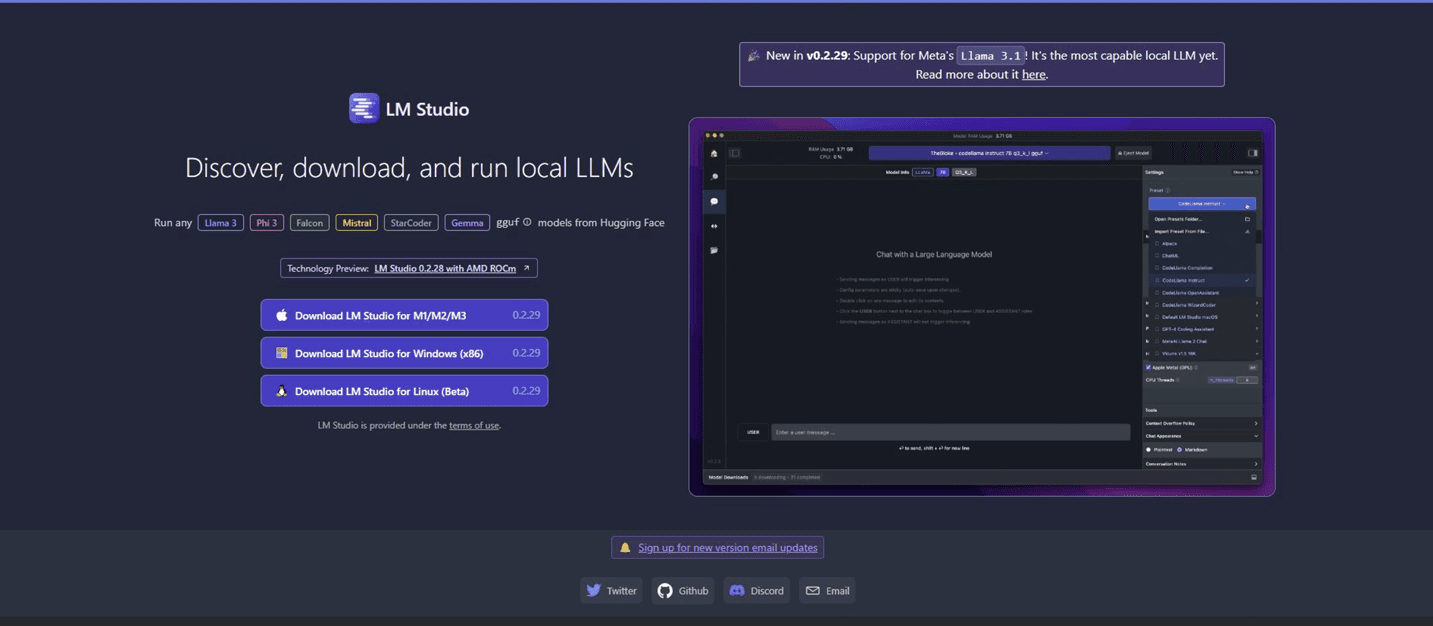Import Preset From File using the import icon
Image resolution: width=1433 pixels, height=626 pixels.
[1248, 232]
